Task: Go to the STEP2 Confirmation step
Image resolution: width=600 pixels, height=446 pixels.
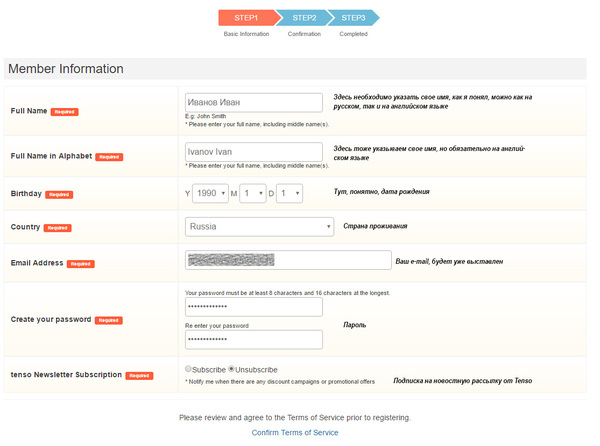Action: 304,18
